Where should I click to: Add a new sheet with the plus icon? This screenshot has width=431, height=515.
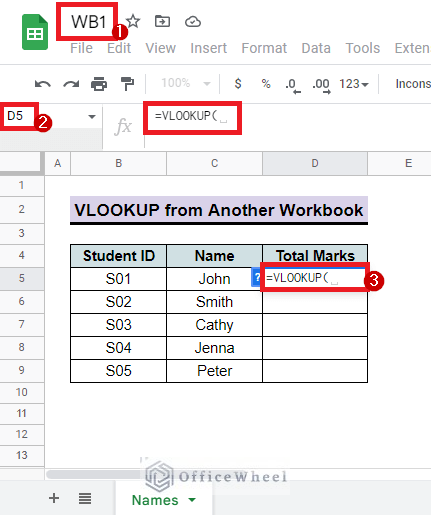click(x=54, y=498)
